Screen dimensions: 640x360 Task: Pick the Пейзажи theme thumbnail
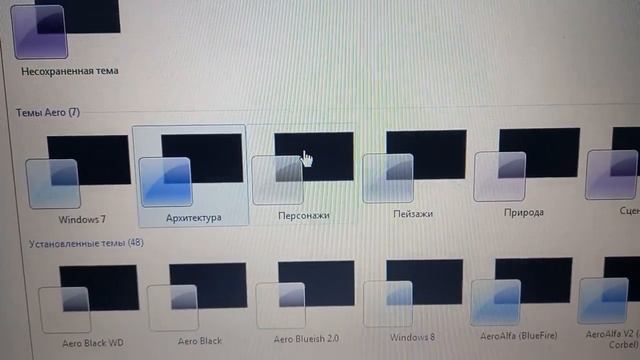[414, 166]
